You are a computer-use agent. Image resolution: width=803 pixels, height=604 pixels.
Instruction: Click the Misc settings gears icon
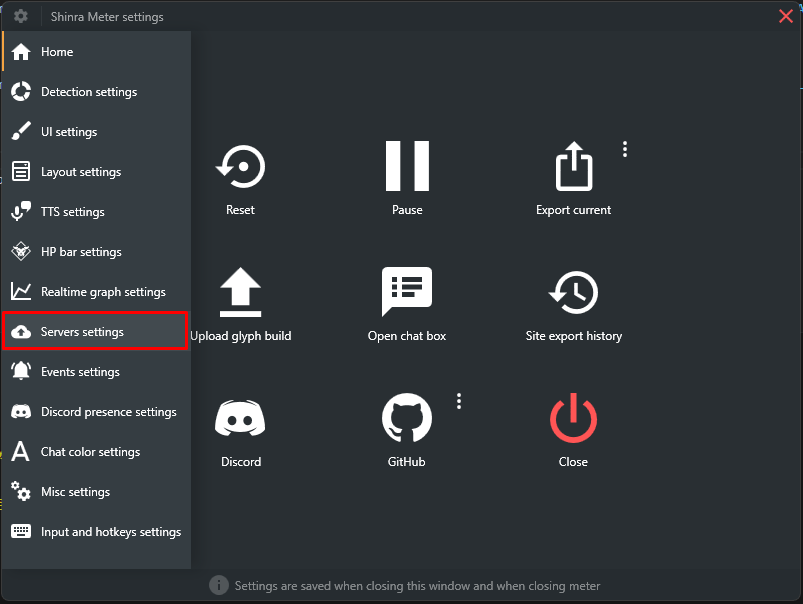point(20,491)
